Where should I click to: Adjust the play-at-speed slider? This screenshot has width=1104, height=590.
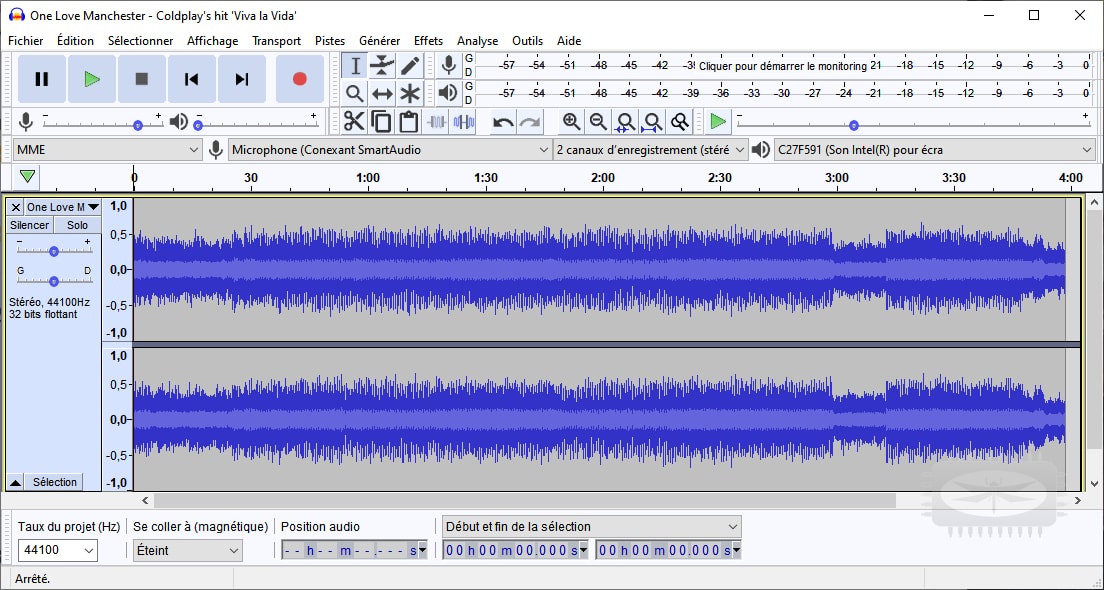tap(854, 125)
